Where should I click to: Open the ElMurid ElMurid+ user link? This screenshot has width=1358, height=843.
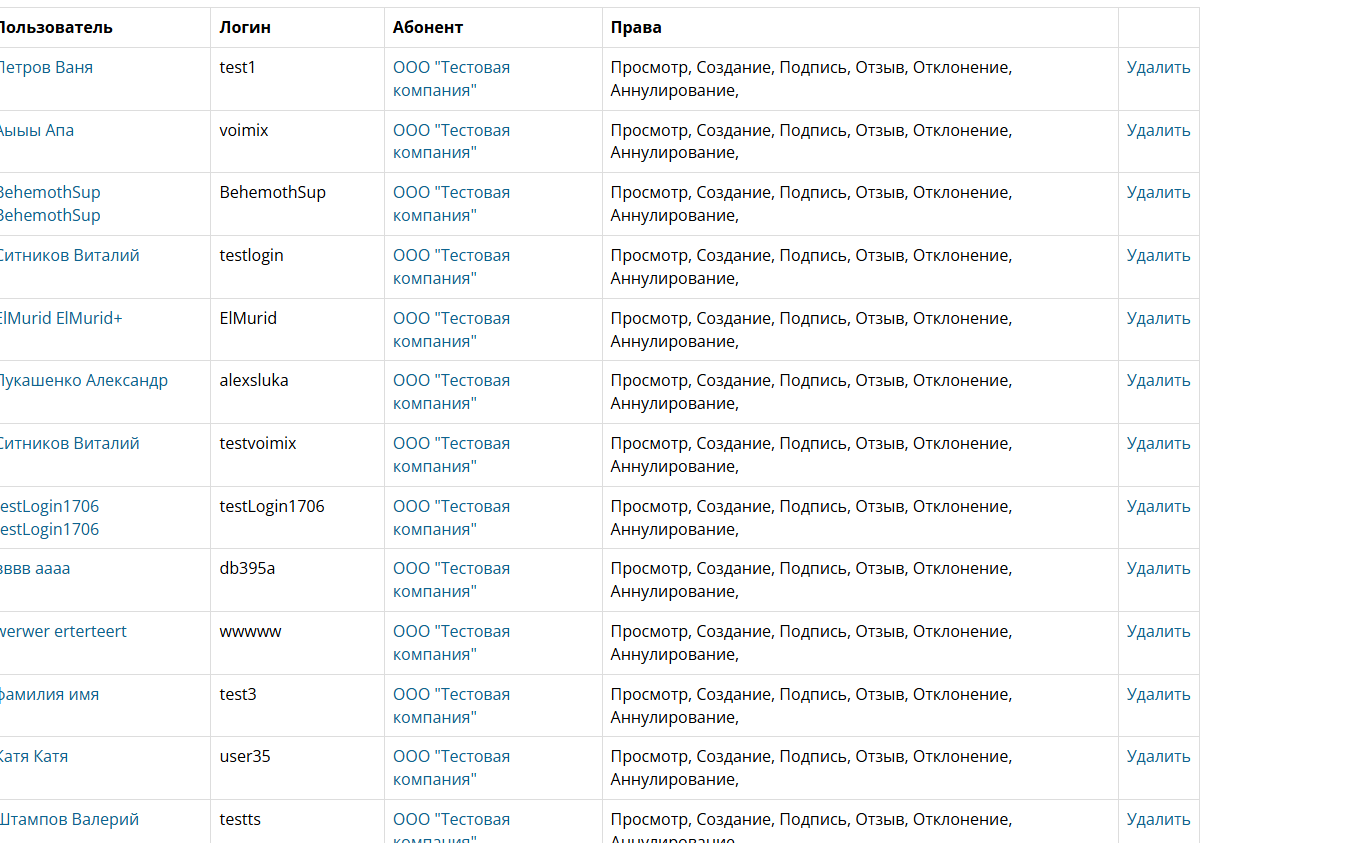61,318
